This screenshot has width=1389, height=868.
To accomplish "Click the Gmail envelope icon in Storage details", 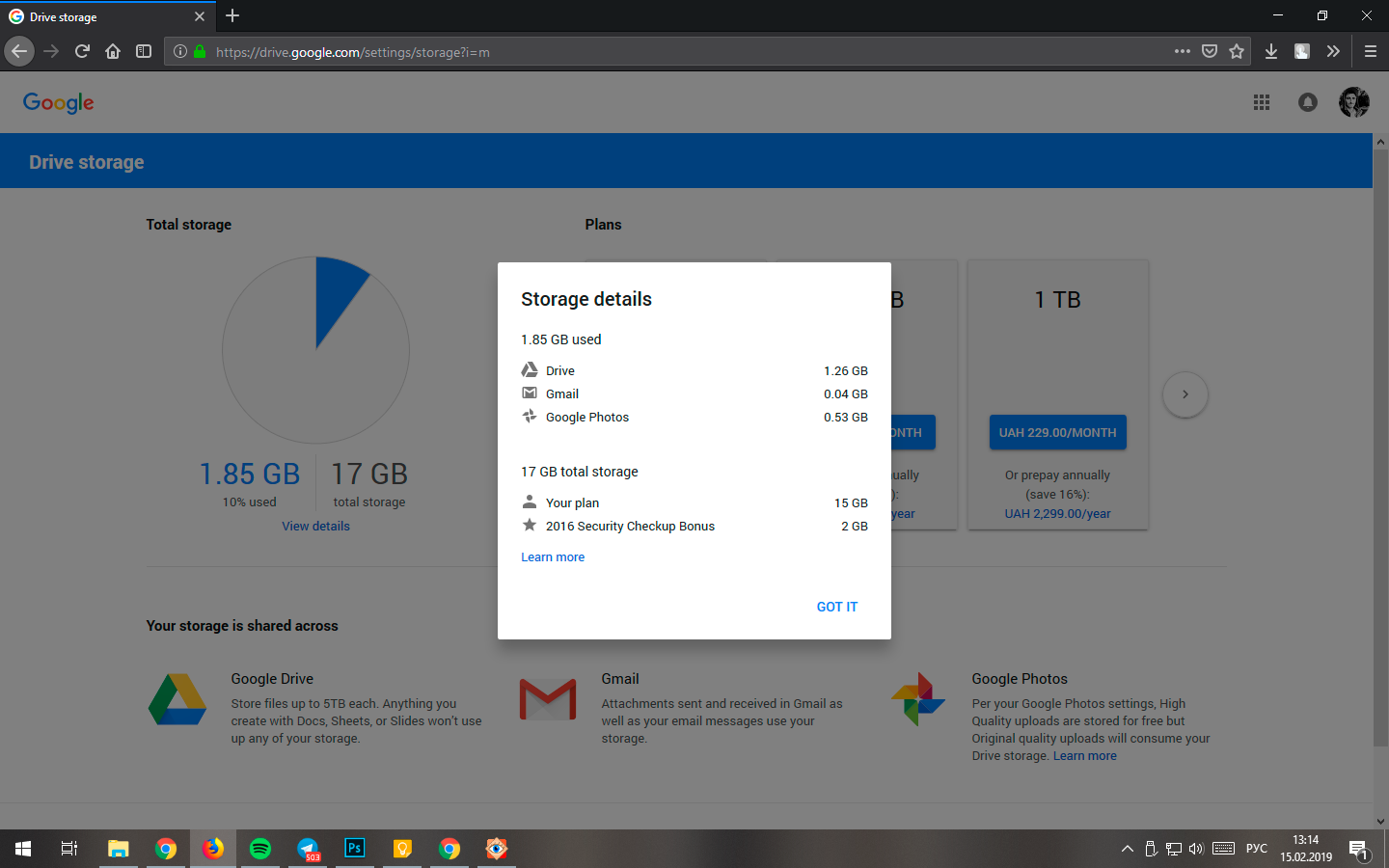I will click(x=530, y=393).
